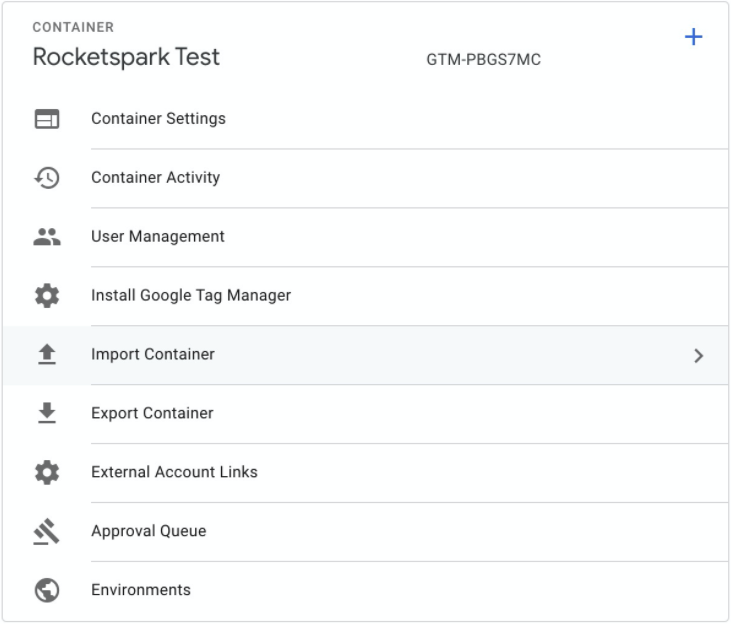Click the Environments globe icon

pos(47,590)
